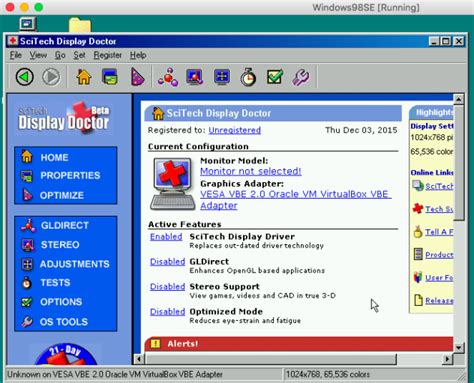Go back with the green left arrow
The height and width of the screenshot is (383, 474).
point(25,77)
